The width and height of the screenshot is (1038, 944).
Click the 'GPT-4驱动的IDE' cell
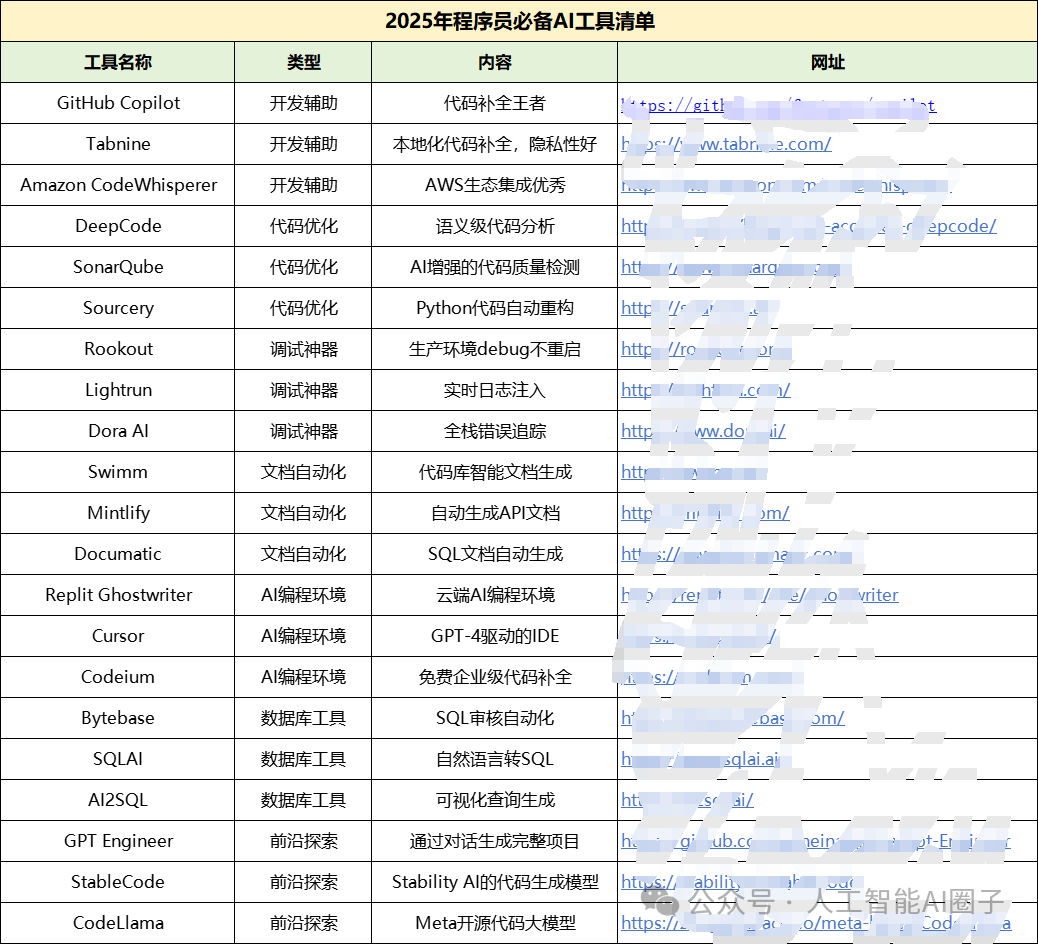point(495,636)
